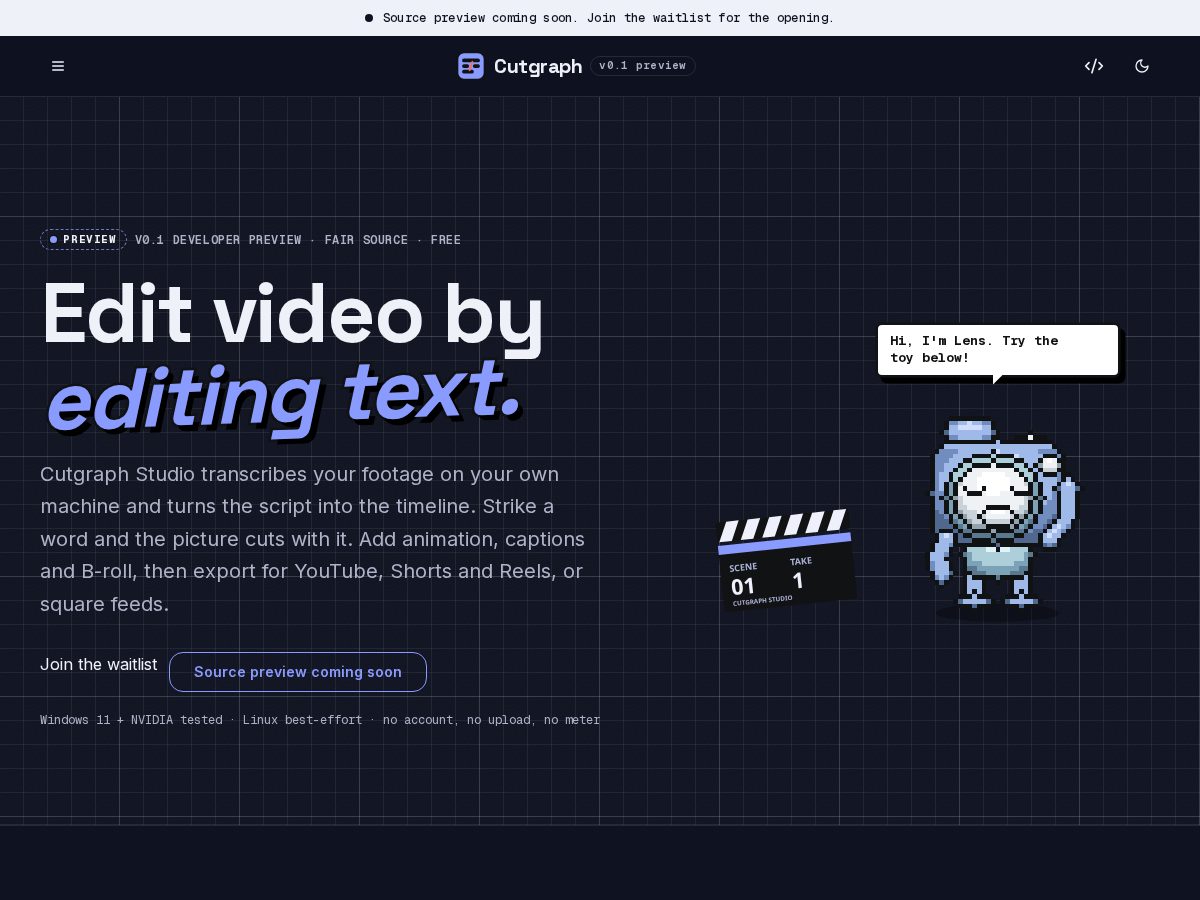This screenshot has height=900, width=1200.
Task: Open the hamburger navigation menu
Action: (x=58, y=66)
